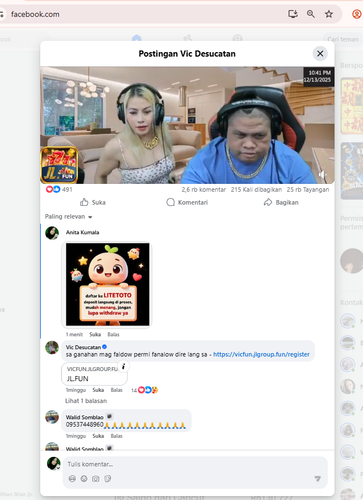Open Walid Somblao's avatar on phone-number comment
Image resolution: width=363 pixels, height=500 pixels.
pos(52,417)
